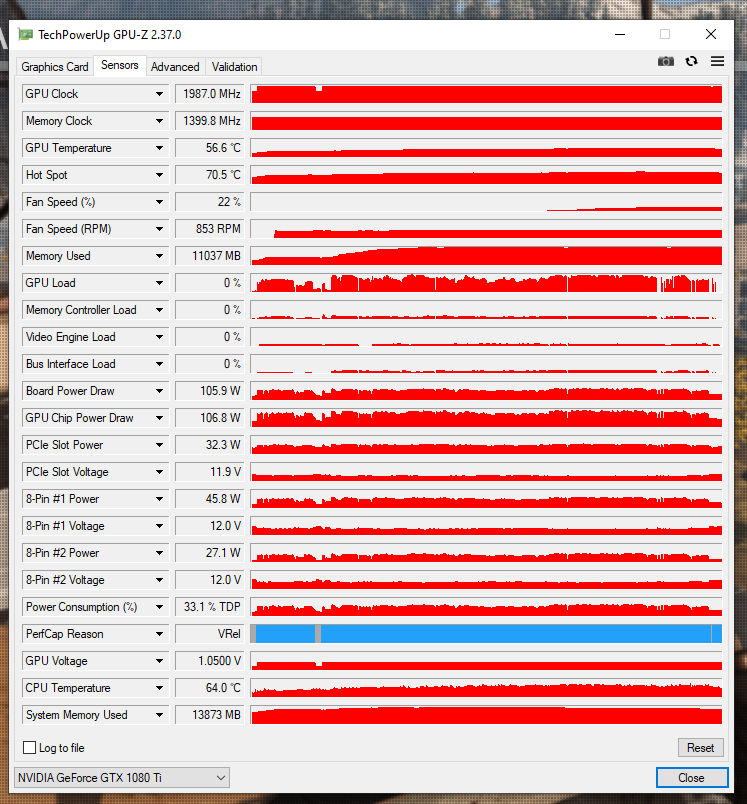Click the PCIe Slot Power value 32.3 W

tap(210, 445)
